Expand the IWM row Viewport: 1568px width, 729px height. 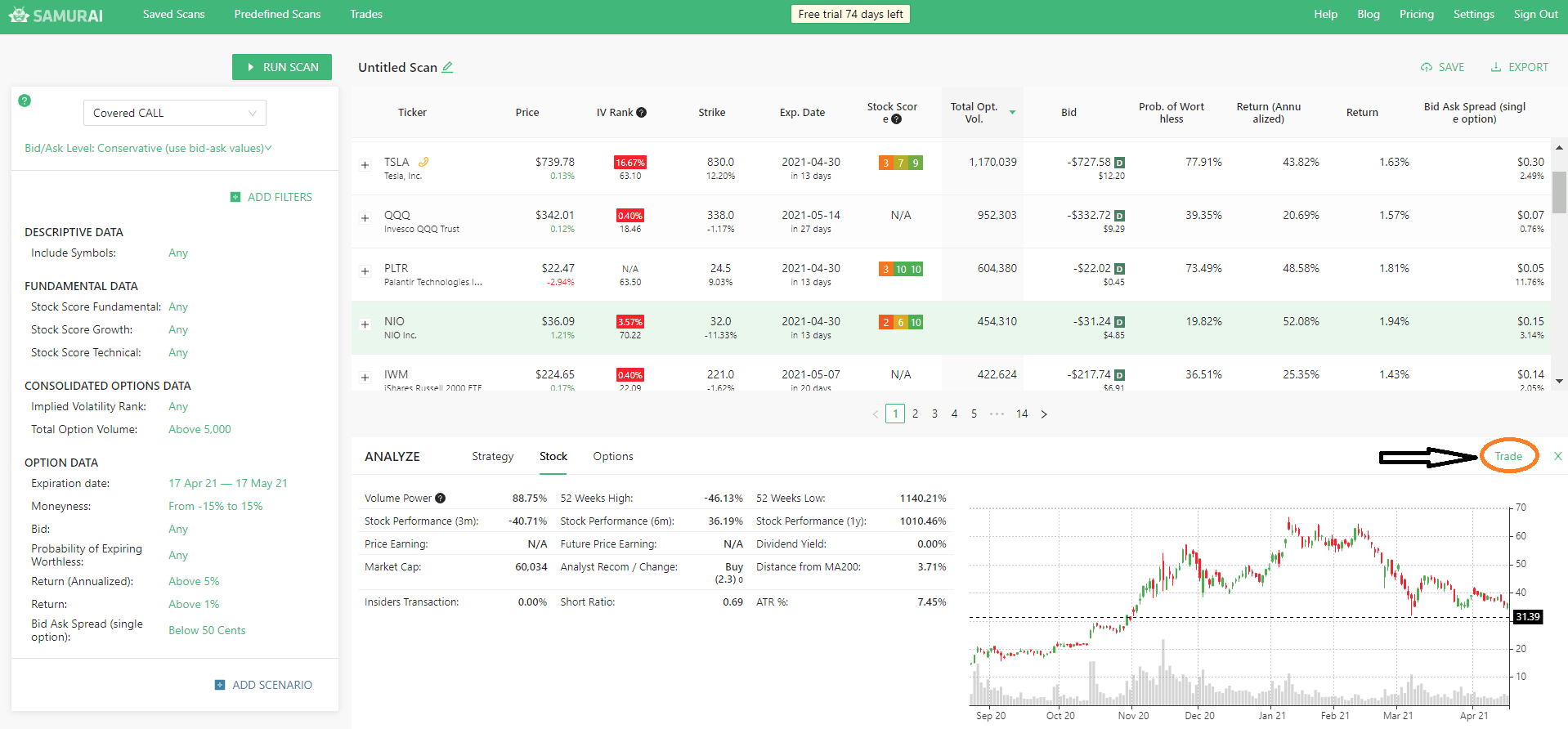pos(365,378)
